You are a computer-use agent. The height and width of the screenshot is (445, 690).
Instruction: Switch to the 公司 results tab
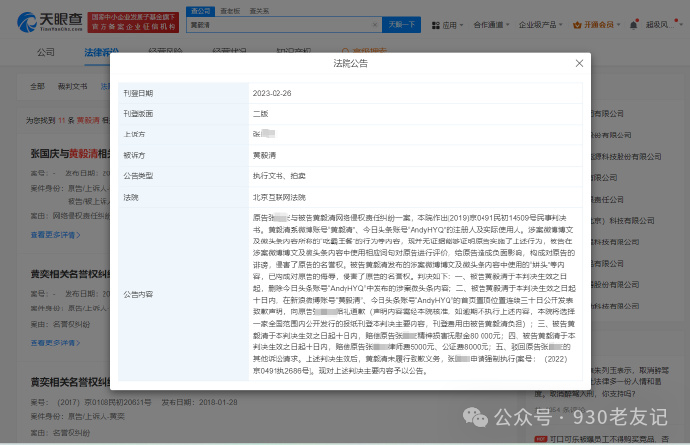[x=46, y=51]
